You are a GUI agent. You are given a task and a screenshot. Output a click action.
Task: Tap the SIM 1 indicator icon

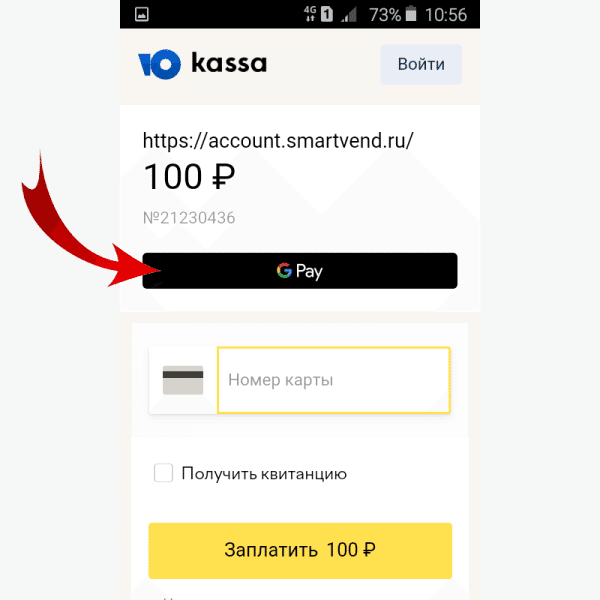click(326, 14)
